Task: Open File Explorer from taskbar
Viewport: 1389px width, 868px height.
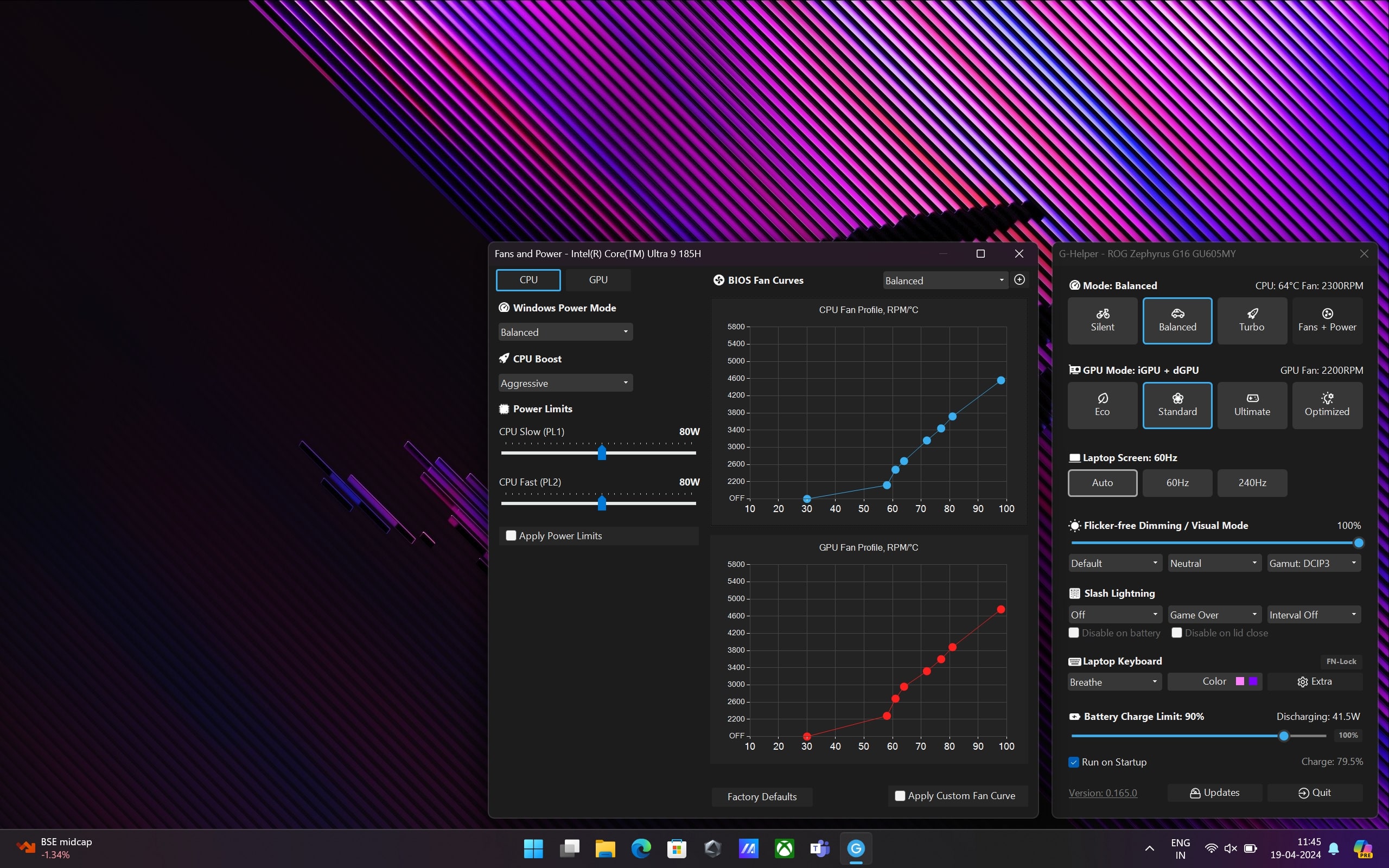Action: (605, 848)
